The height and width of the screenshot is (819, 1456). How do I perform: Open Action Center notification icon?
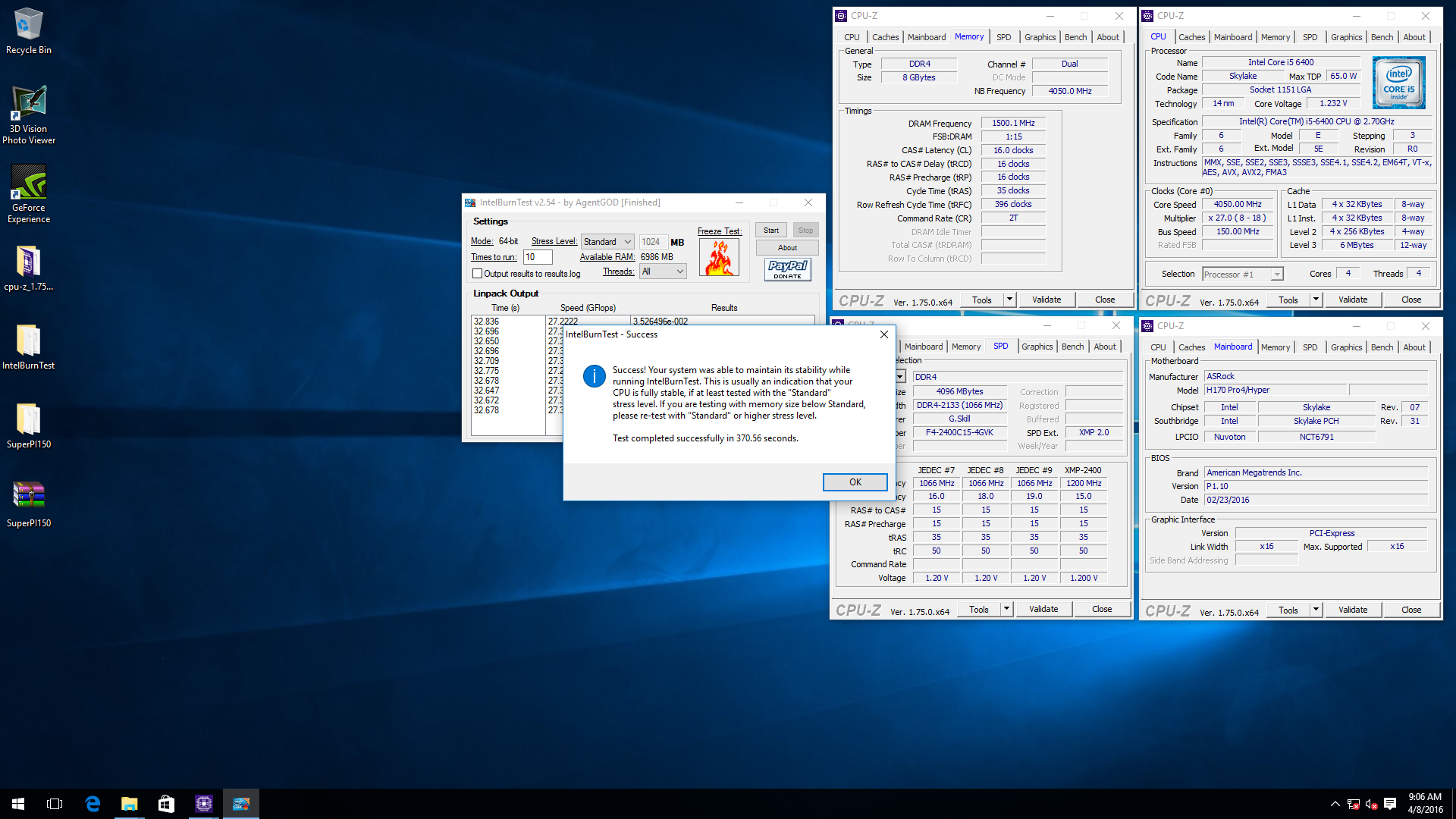point(1390,804)
